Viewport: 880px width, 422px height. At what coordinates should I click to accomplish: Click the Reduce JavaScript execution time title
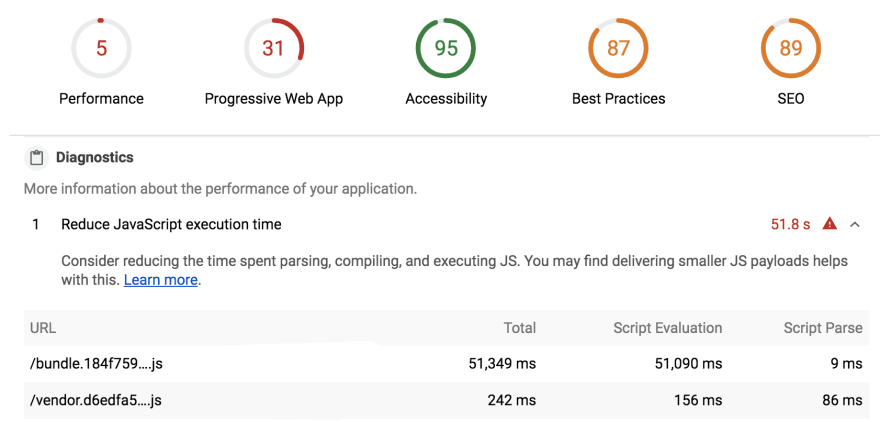click(171, 224)
